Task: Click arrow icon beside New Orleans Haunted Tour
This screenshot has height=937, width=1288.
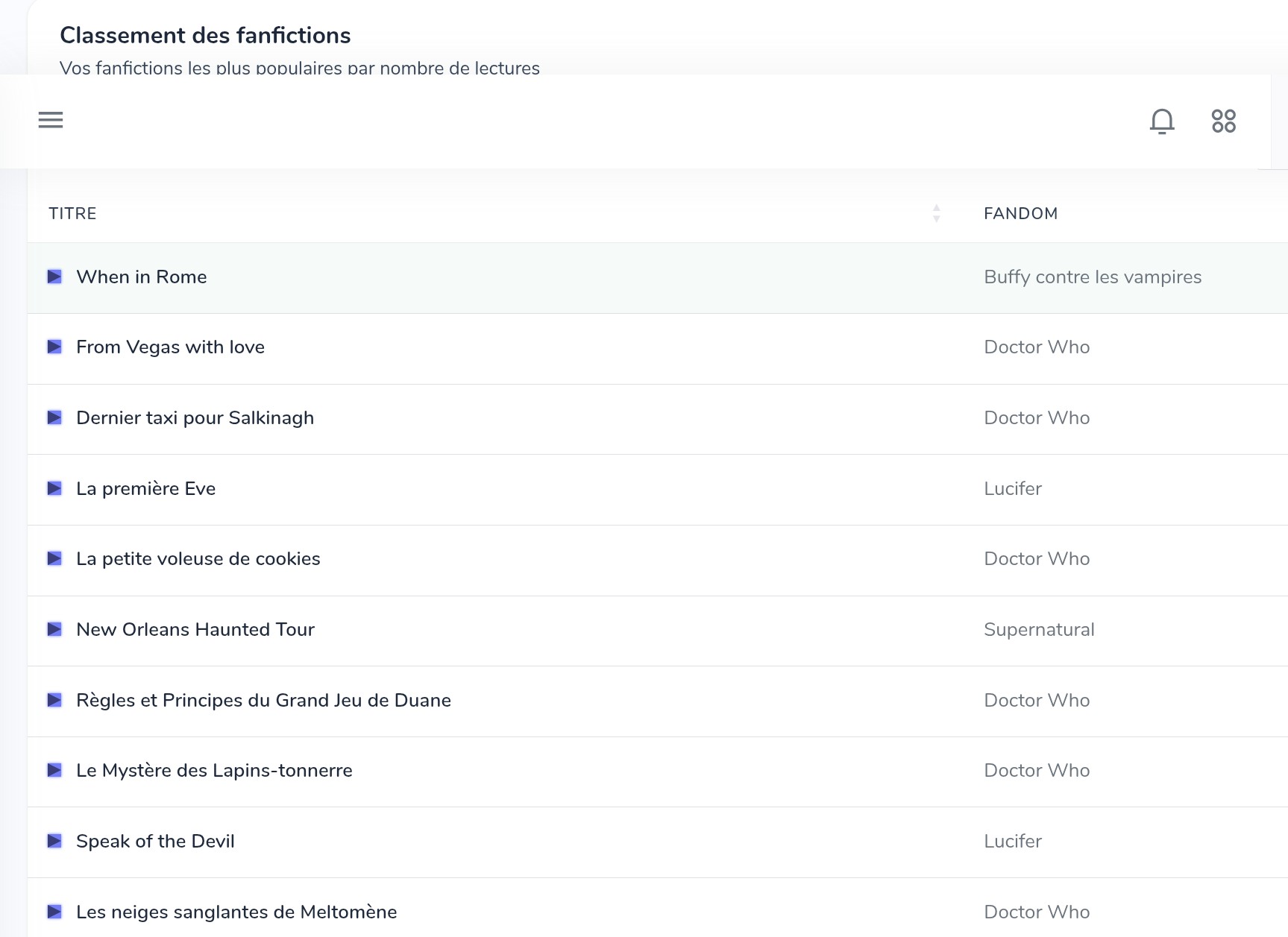Action: tap(54, 629)
